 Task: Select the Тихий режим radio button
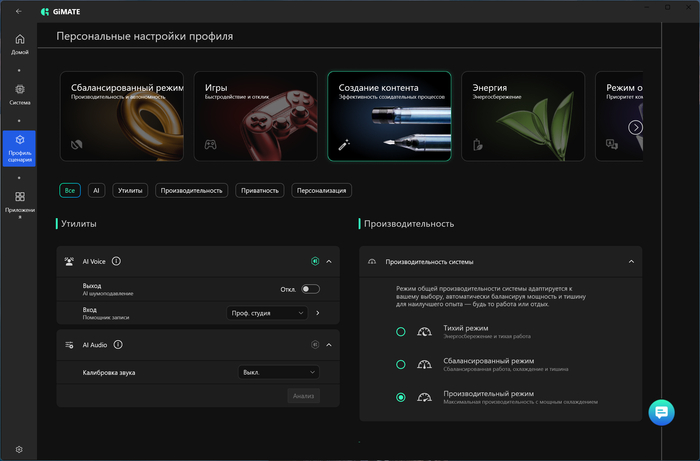[x=401, y=332]
